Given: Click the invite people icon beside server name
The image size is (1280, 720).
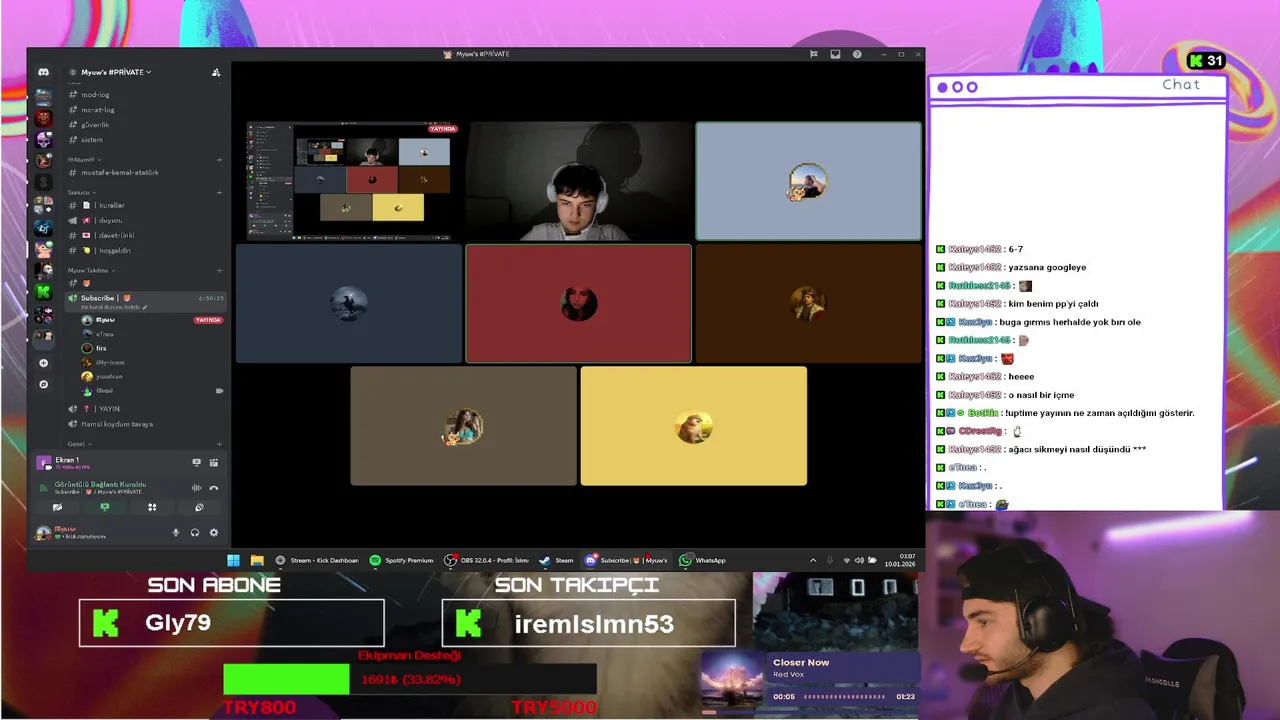Looking at the screenshot, I should point(216,72).
